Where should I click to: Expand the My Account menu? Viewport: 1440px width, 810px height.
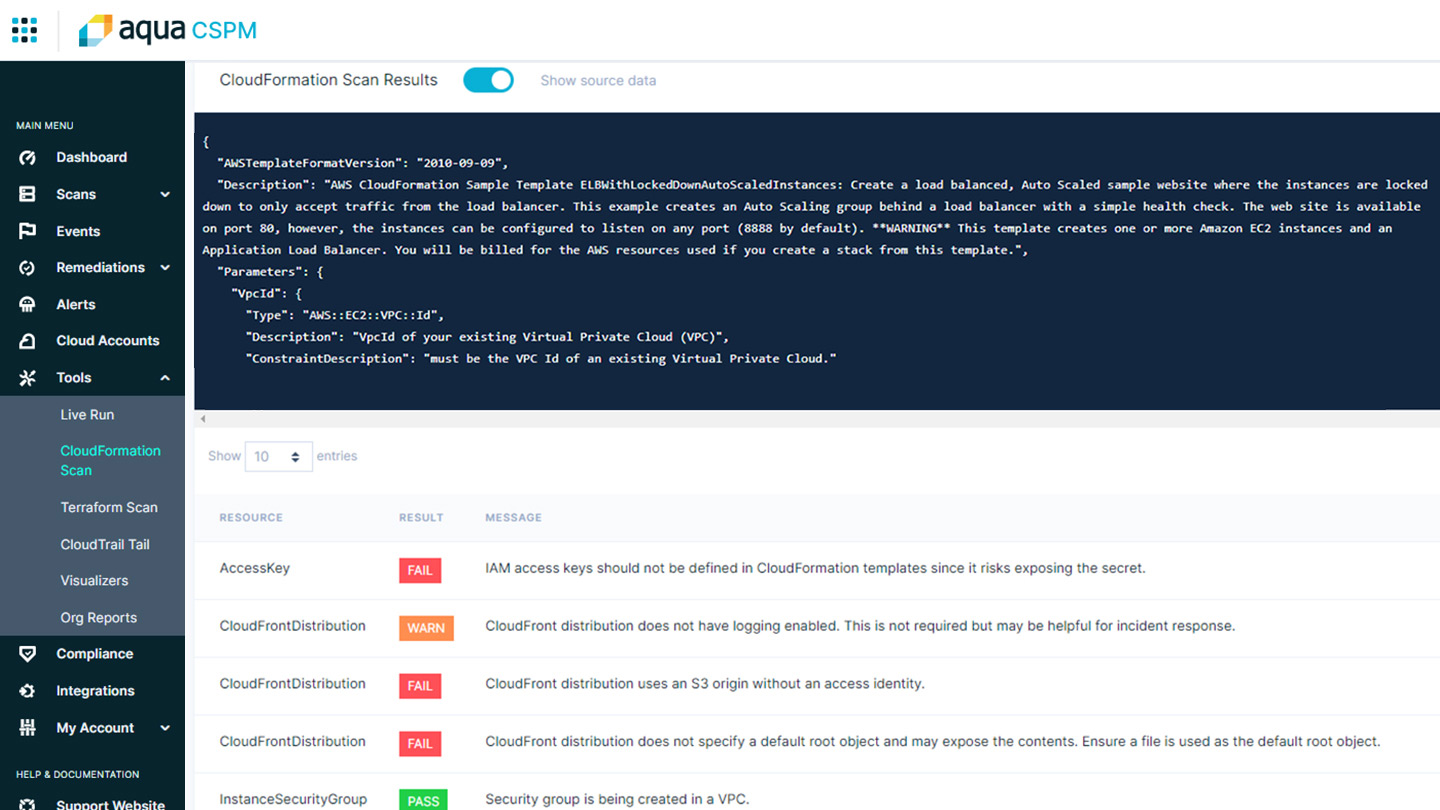[x=163, y=727]
